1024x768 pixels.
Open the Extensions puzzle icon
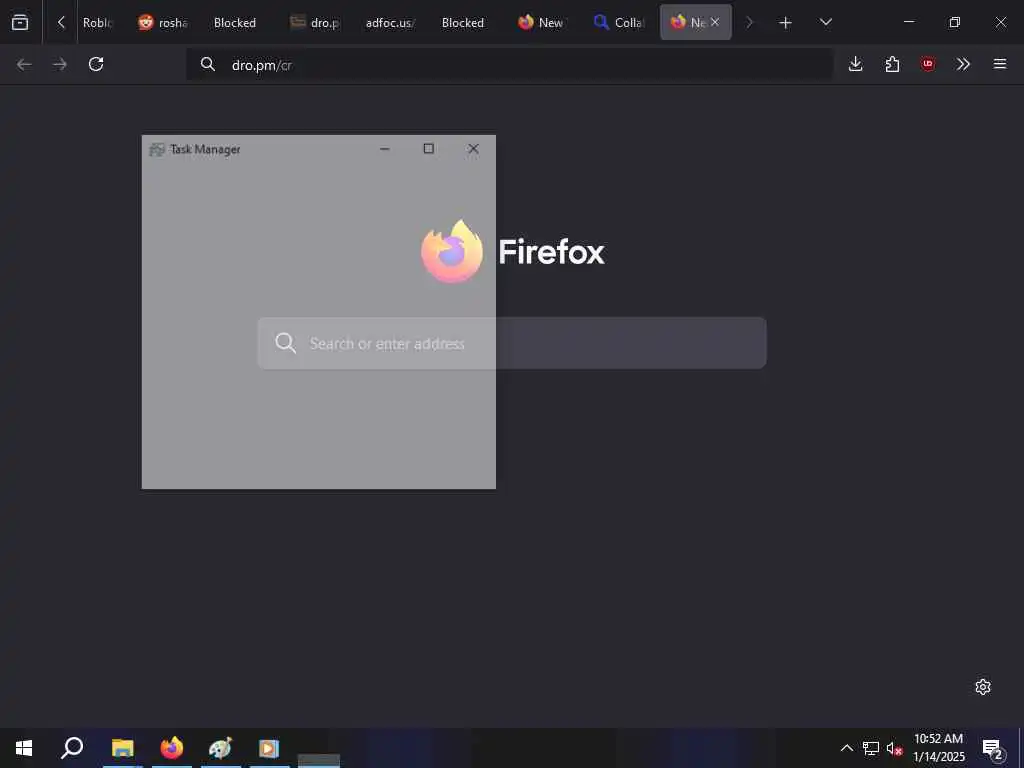pos(892,64)
